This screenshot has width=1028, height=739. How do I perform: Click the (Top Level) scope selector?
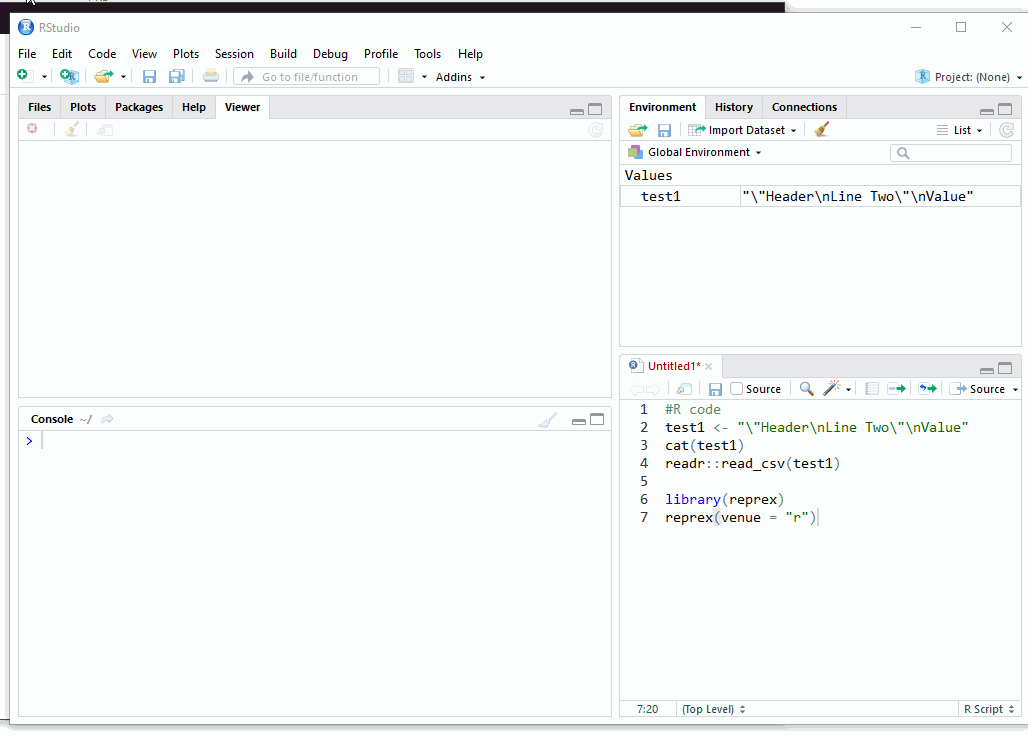tap(713, 709)
